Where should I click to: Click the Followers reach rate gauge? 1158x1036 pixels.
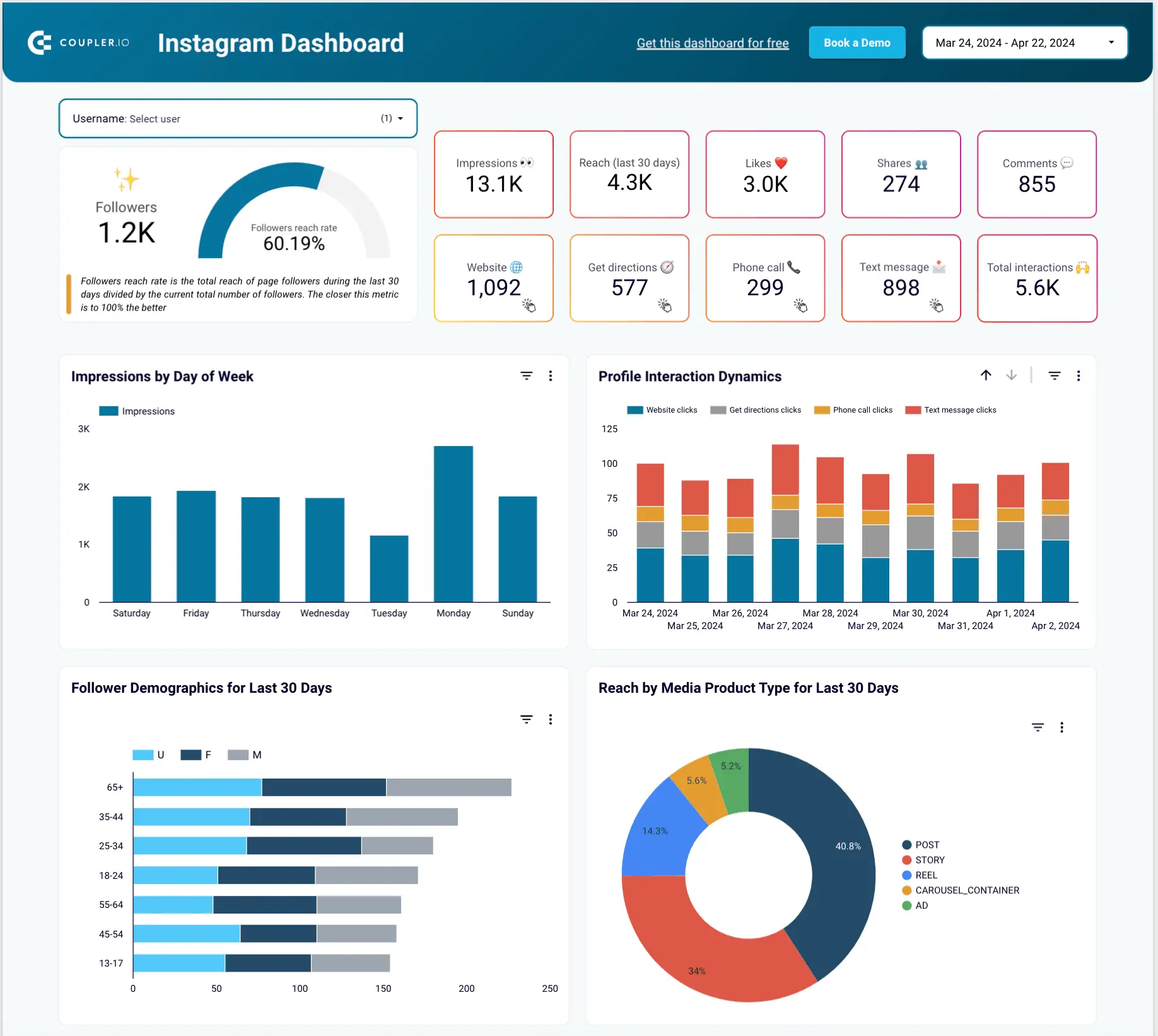point(294,210)
